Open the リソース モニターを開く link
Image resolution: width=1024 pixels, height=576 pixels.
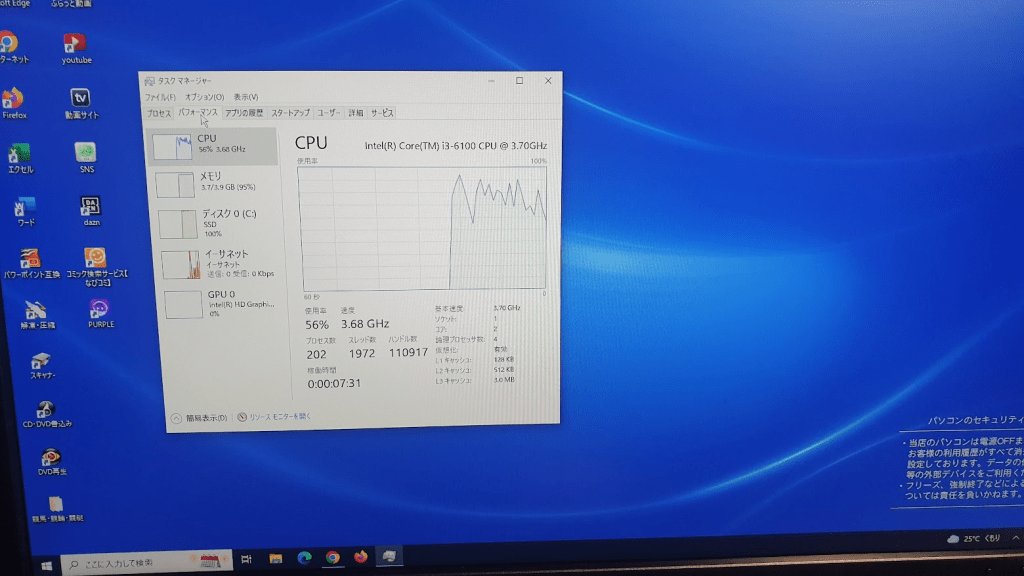point(280,416)
